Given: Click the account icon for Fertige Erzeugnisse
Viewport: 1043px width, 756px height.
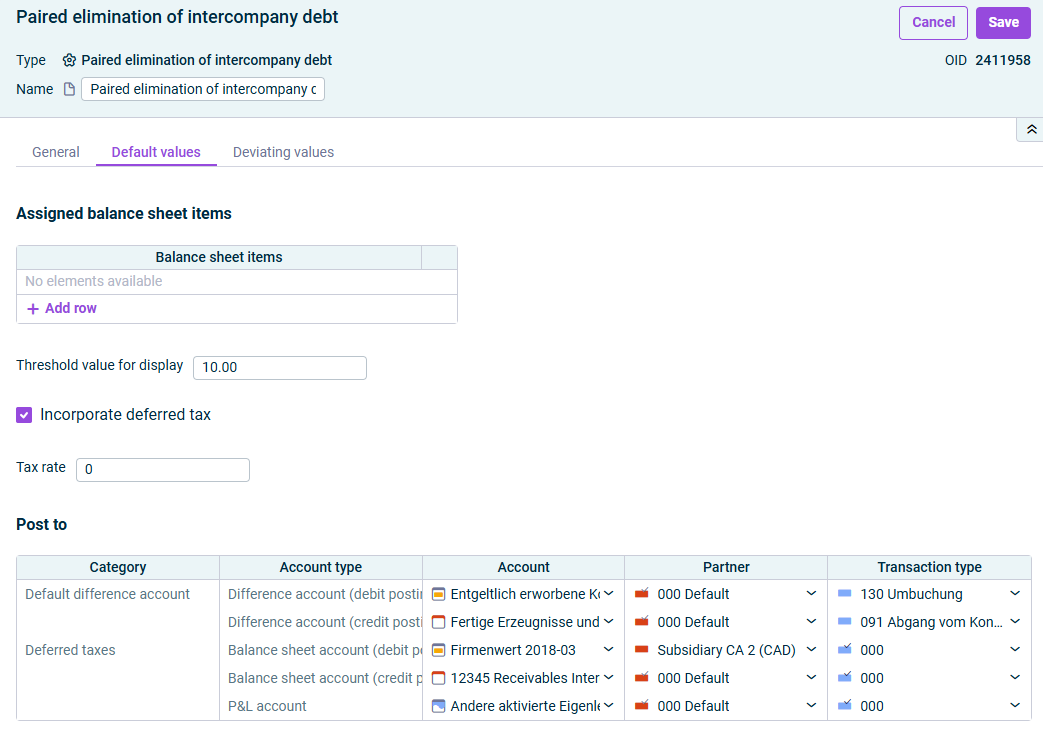Looking at the screenshot, I should tap(438, 622).
